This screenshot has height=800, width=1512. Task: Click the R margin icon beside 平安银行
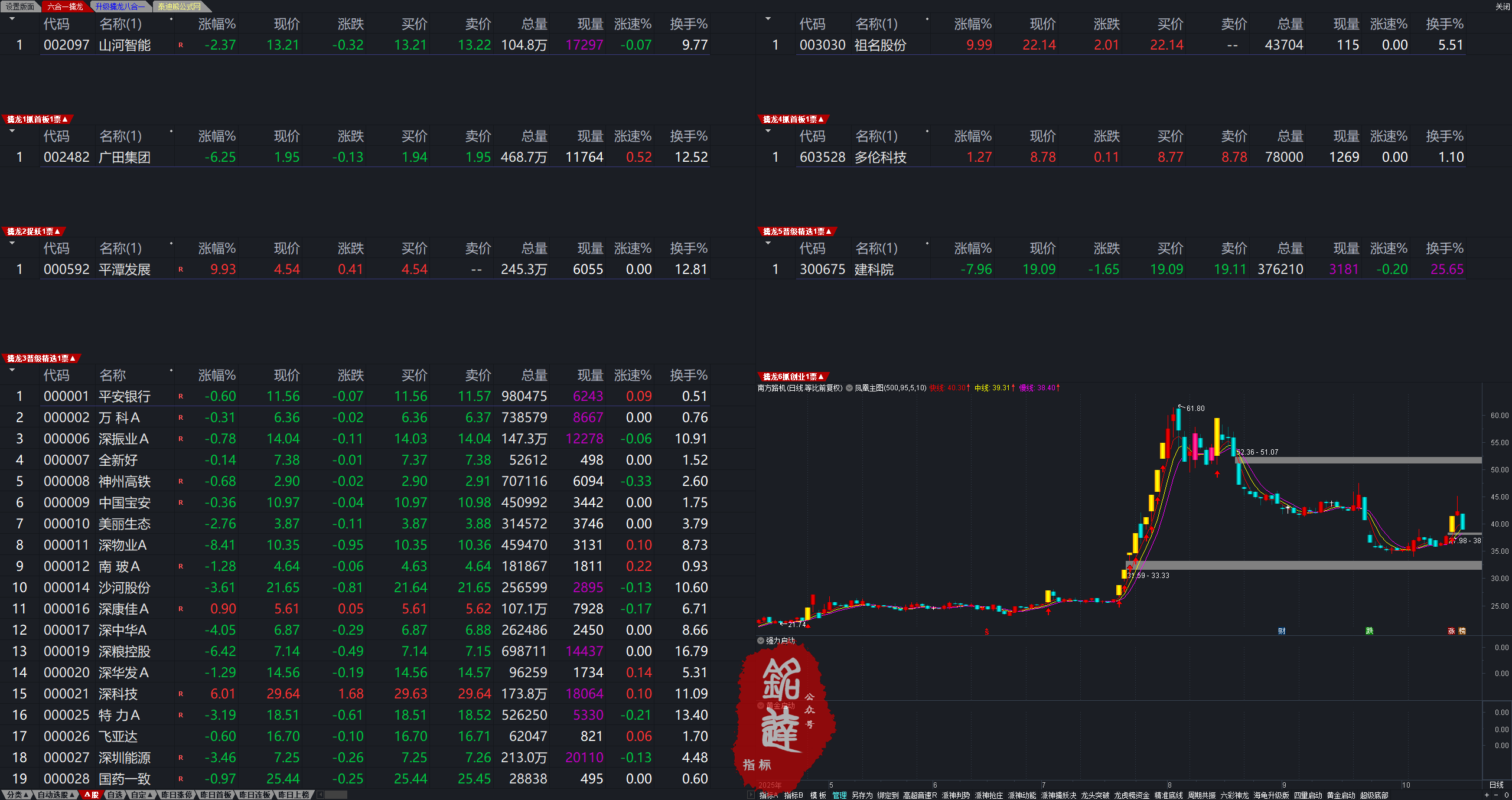[x=181, y=396]
